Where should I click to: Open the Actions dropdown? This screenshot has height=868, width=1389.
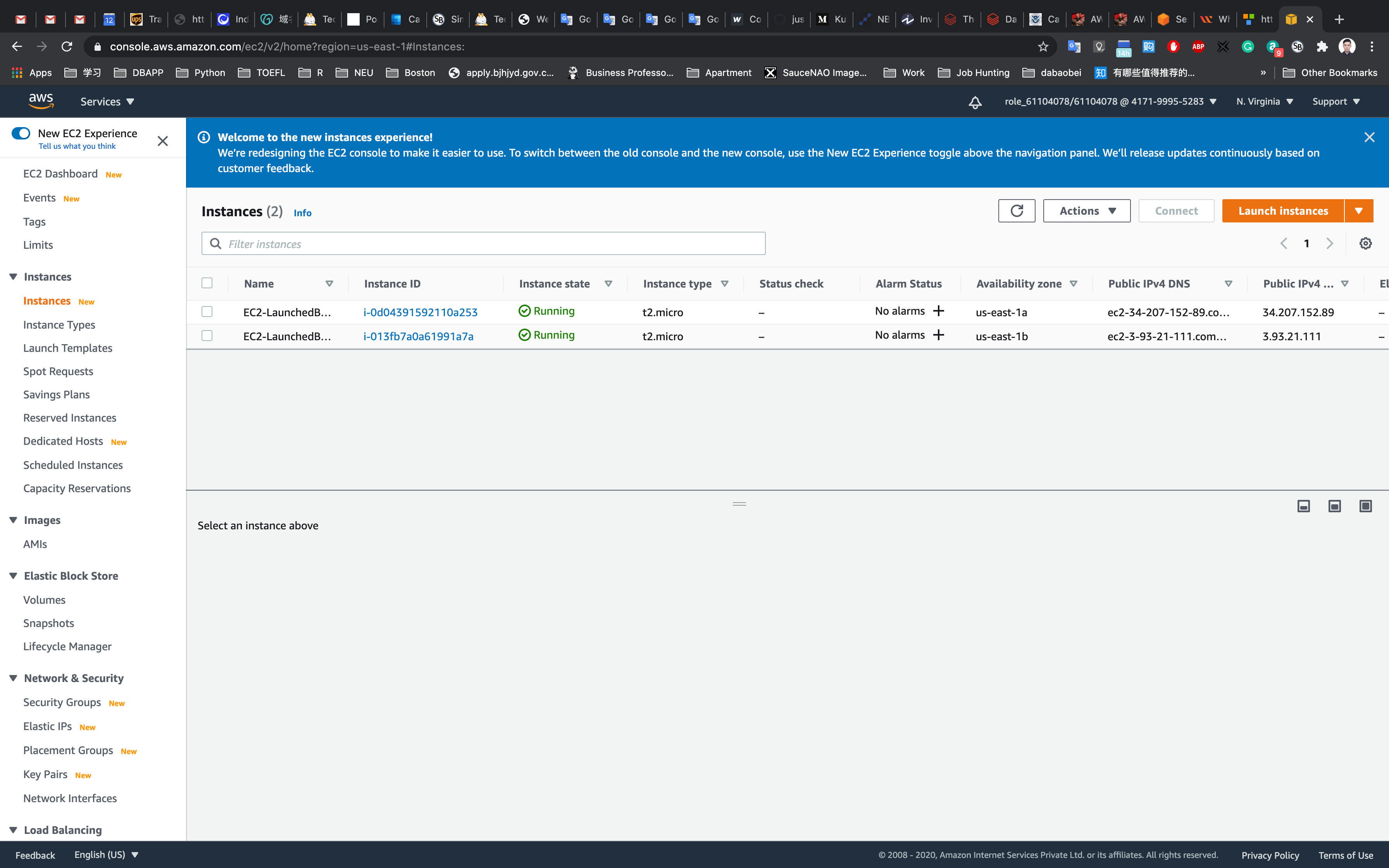coord(1087,211)
